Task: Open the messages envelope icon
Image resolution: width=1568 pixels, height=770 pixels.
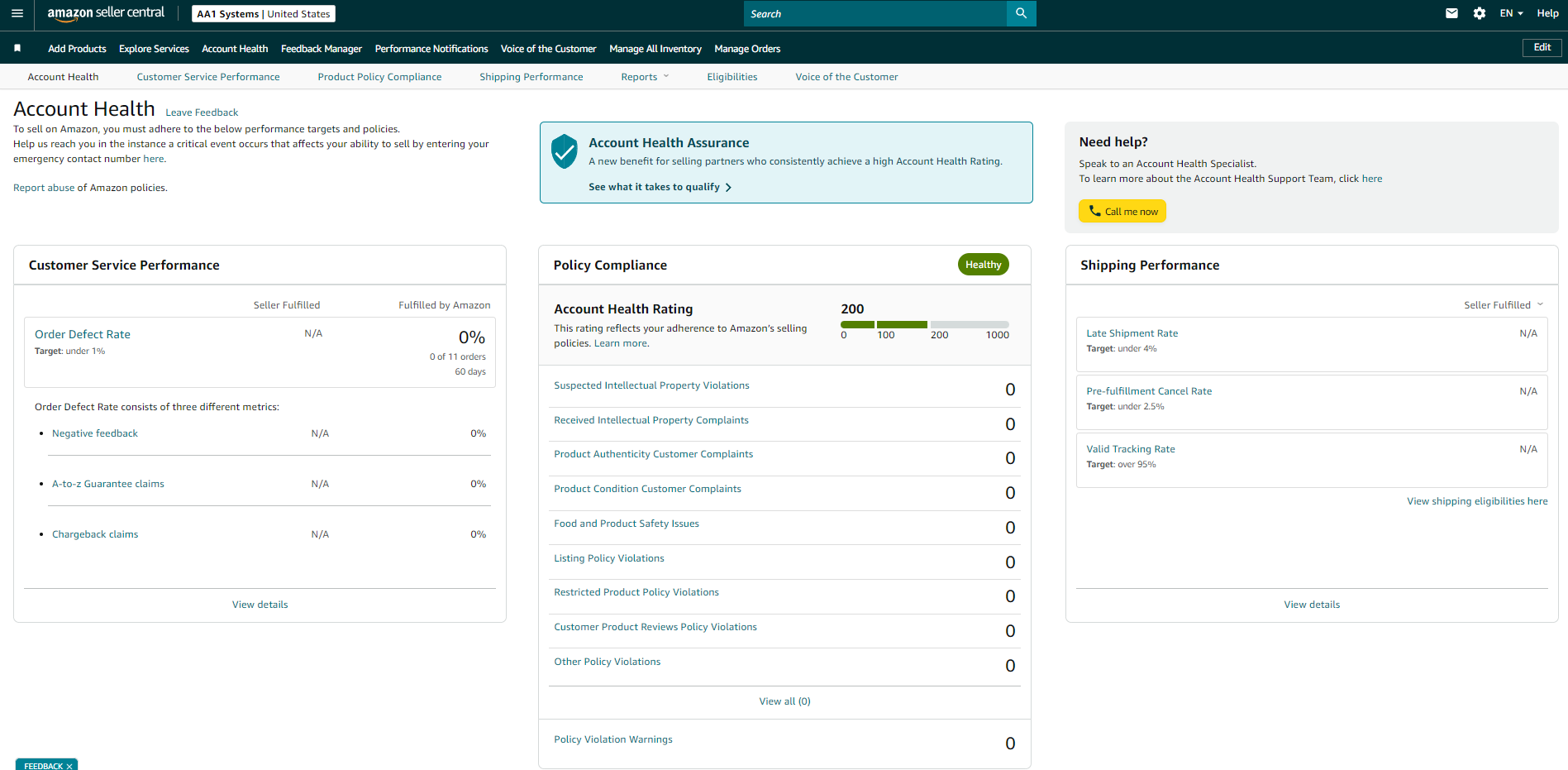Action: click(1451, 13)
